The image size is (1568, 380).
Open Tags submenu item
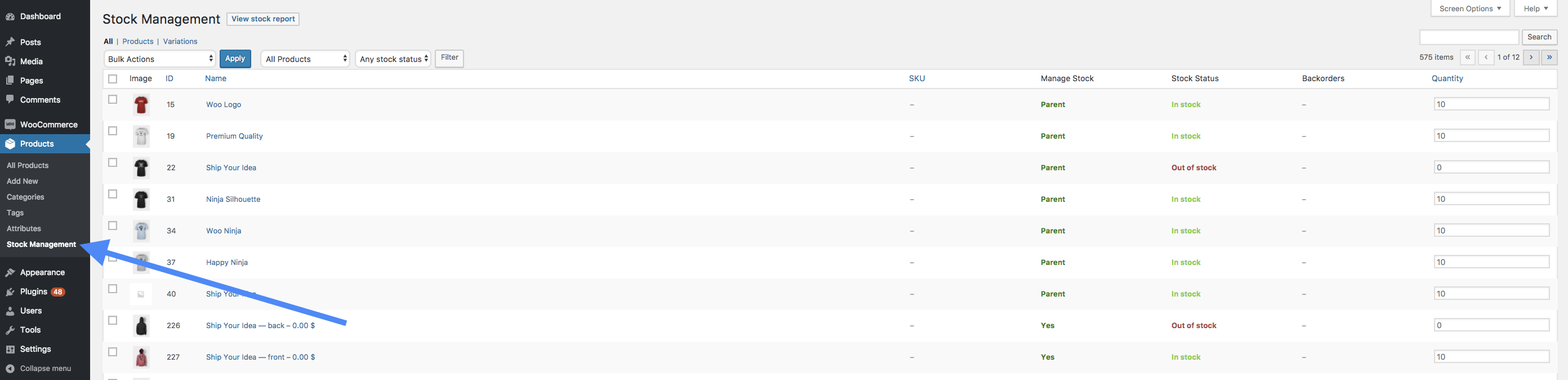15,213
